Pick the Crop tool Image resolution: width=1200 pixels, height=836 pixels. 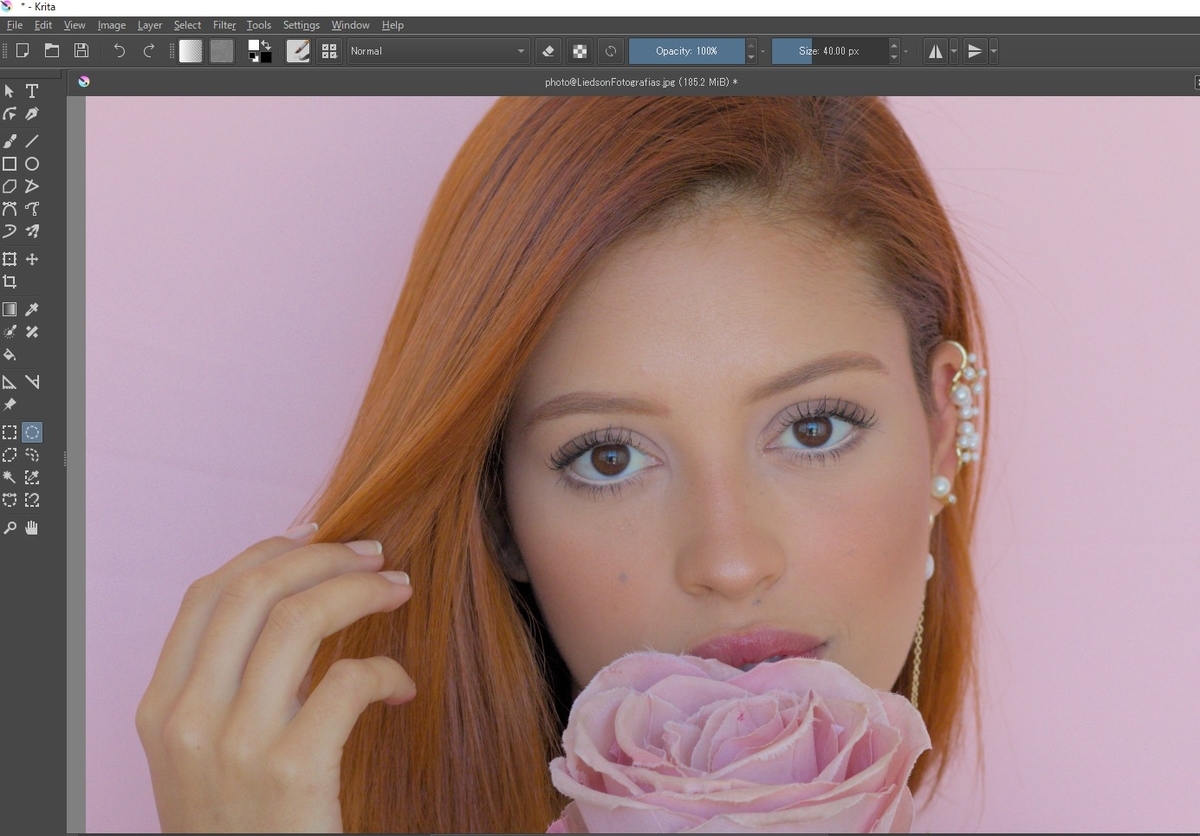pos(10,282)
